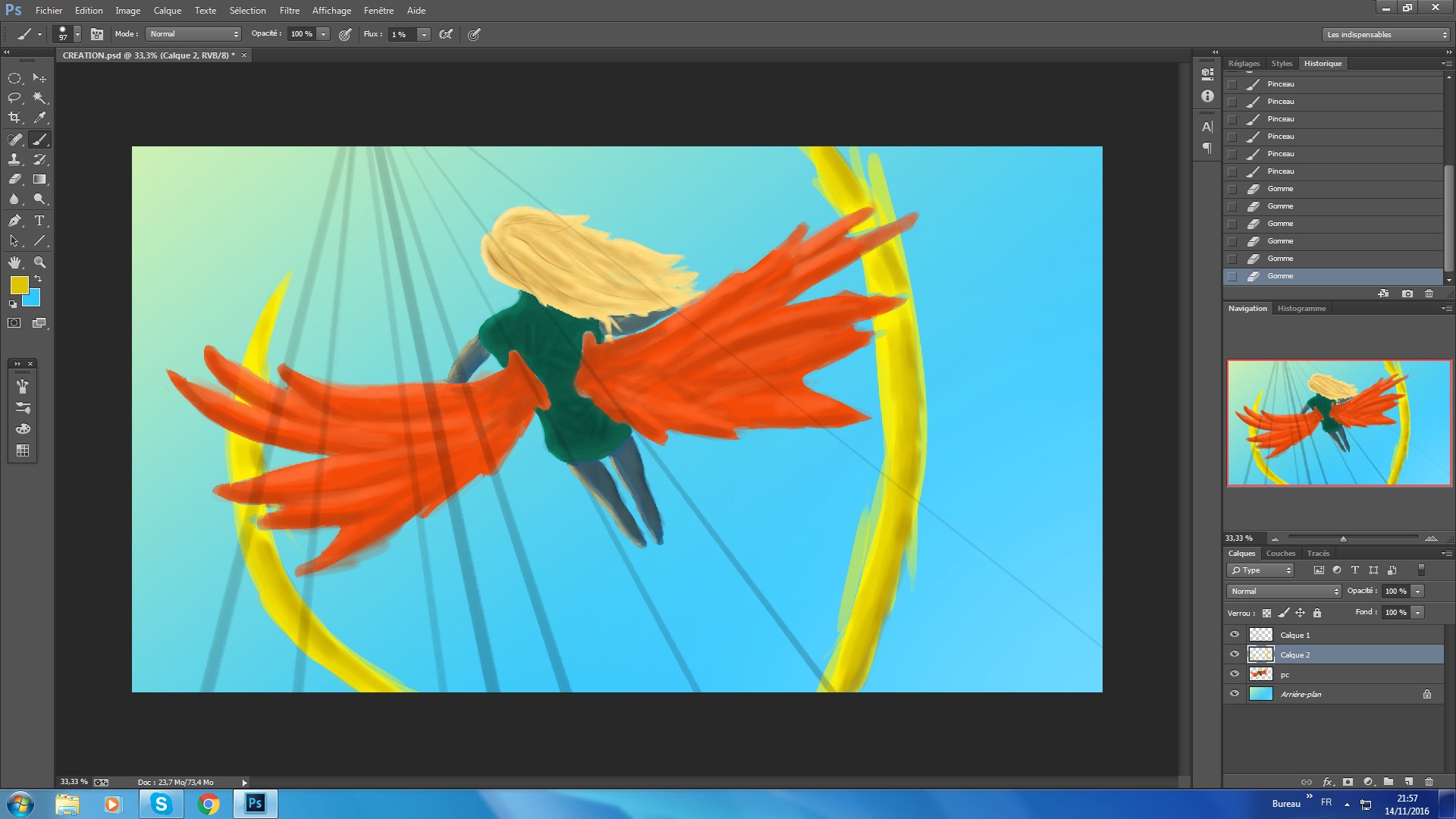1456x819 pixels.
Task: Open the brush Mode dropdown
Action: (193, 34)
